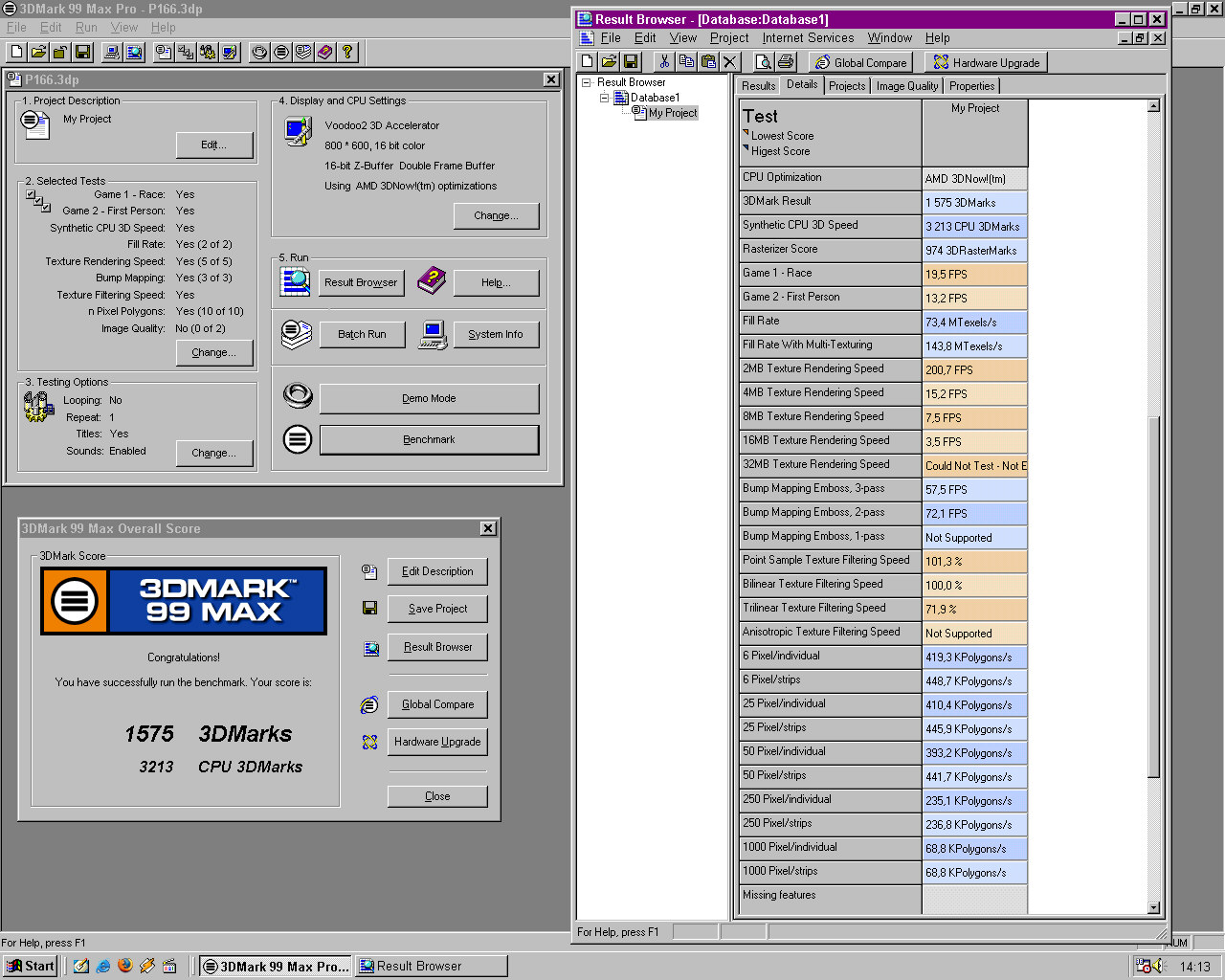
Task: Click System Info computer icon in 3DMark toolbar
Action: coord(112,52)
